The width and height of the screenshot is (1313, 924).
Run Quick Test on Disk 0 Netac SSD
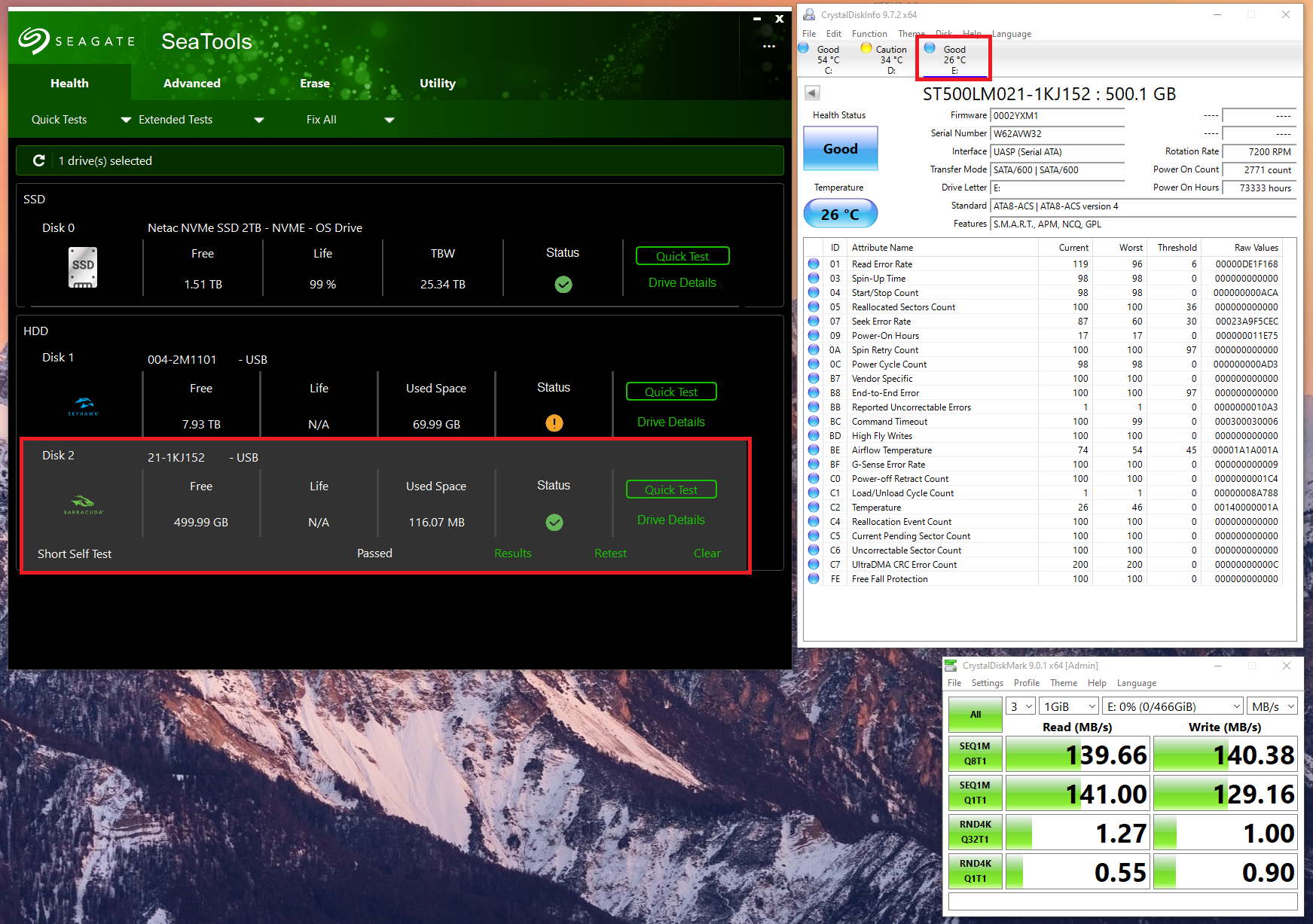click(682, 256)
